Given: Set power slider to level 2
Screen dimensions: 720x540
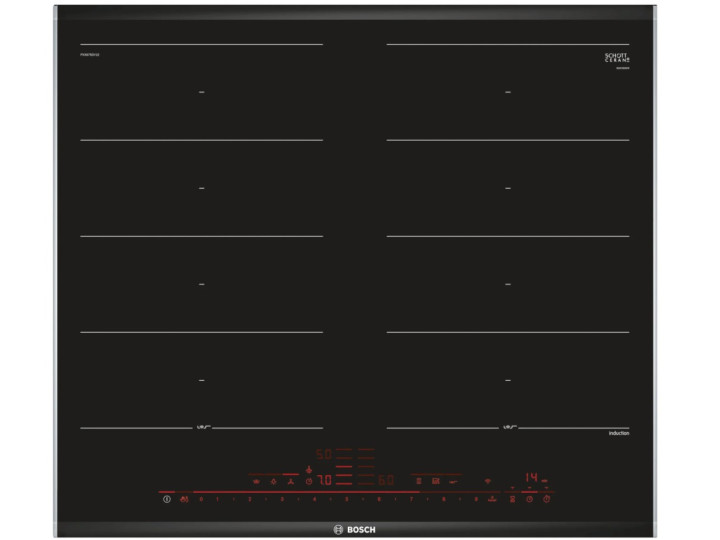Looking at the screenshot, I should pyautogui.click(x=250, y=499).
